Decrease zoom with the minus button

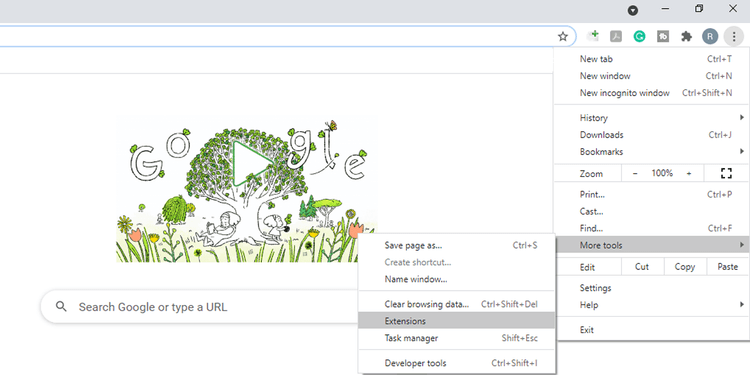click(635, 173)
